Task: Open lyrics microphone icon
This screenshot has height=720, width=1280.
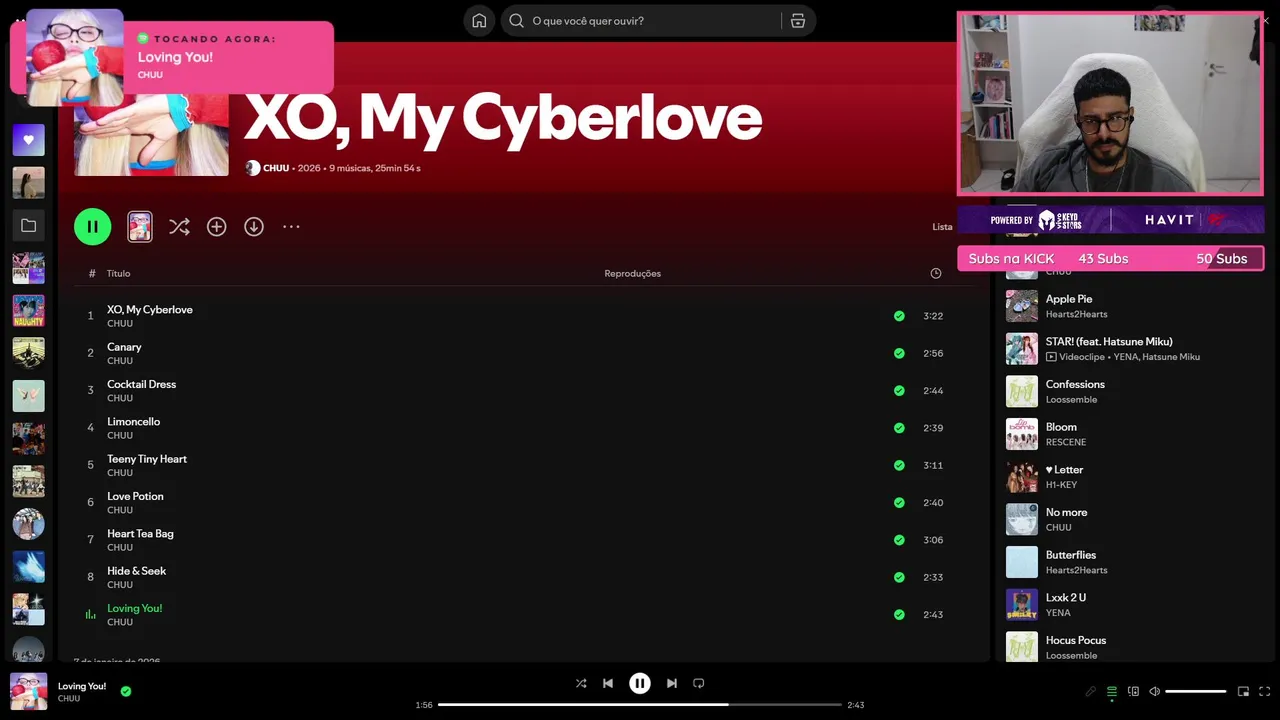Action: pyautogui.click(x=1090, y=691)
